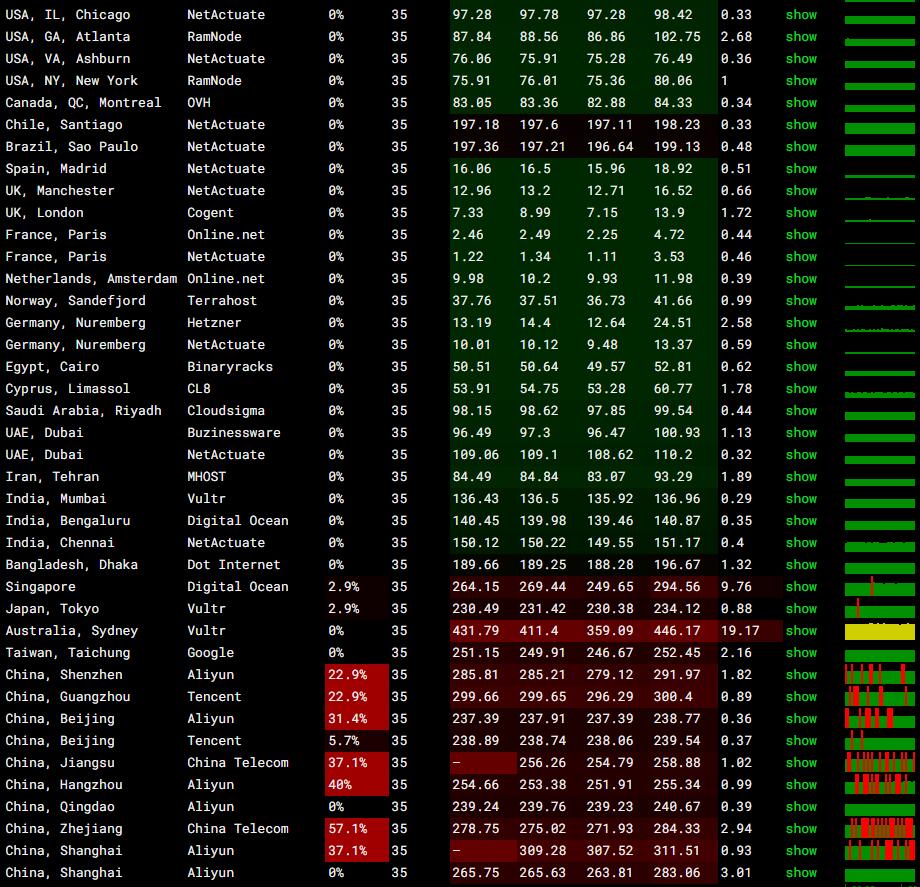Click show for China, Qingdao
Viewport: 920px width, 887px height.
pos(801,807)
